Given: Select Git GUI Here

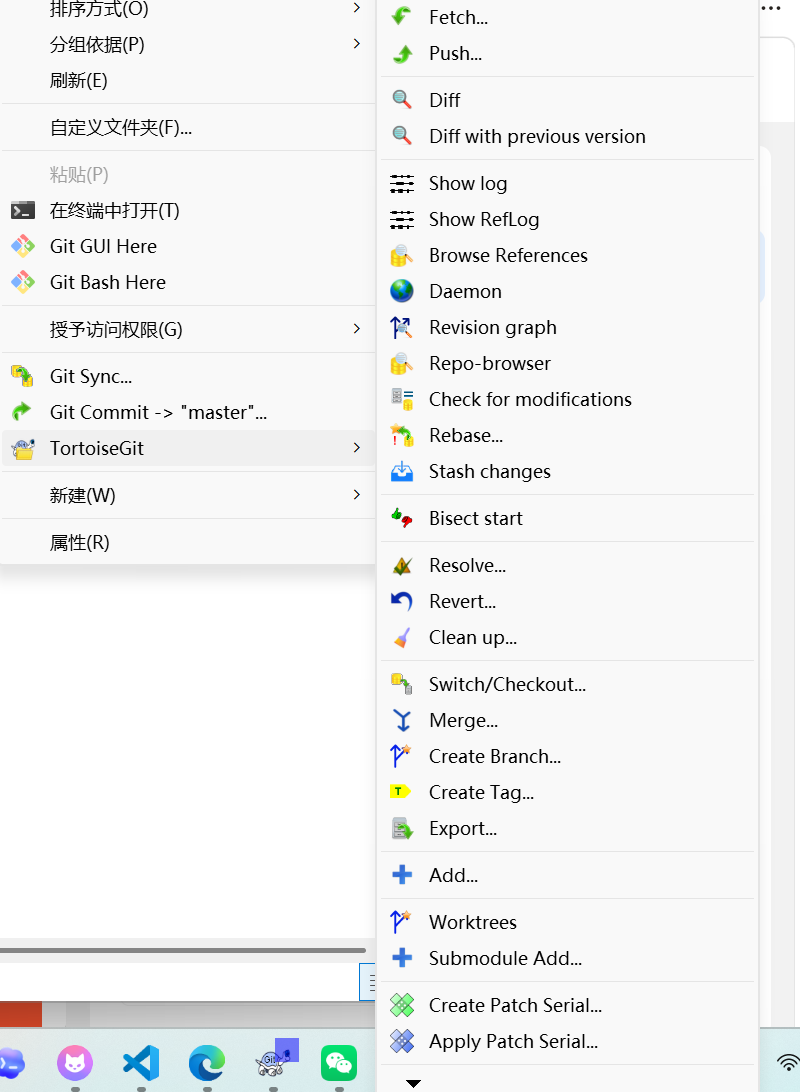Looking at the screenshot, I should click(188, 247).
